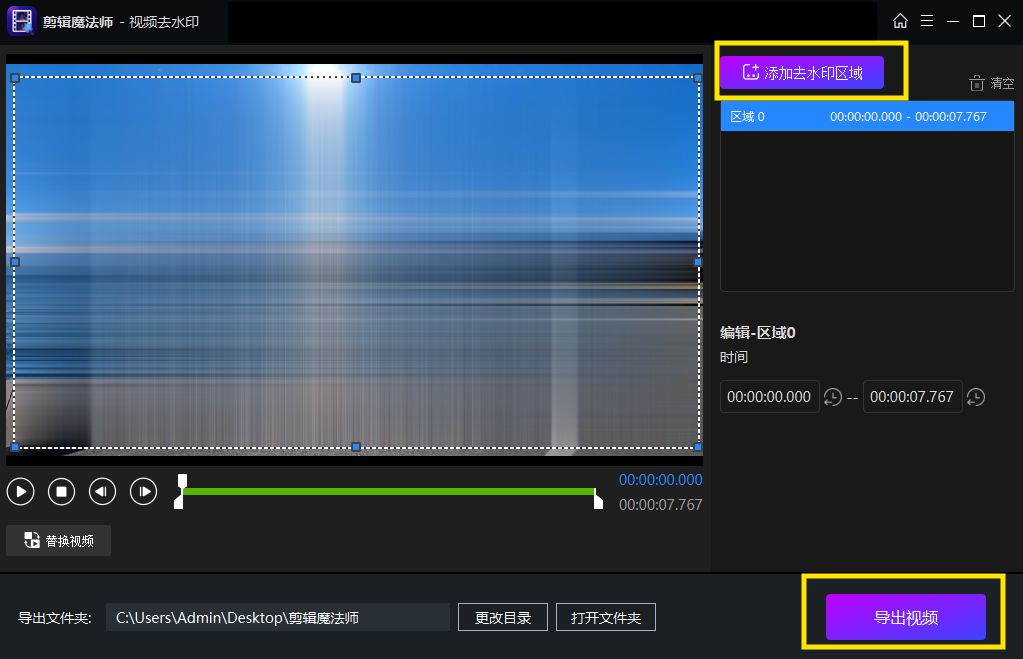Click top-left corner handle of selection
Screen dimensions: 1023x659
(x=15, y=78)
